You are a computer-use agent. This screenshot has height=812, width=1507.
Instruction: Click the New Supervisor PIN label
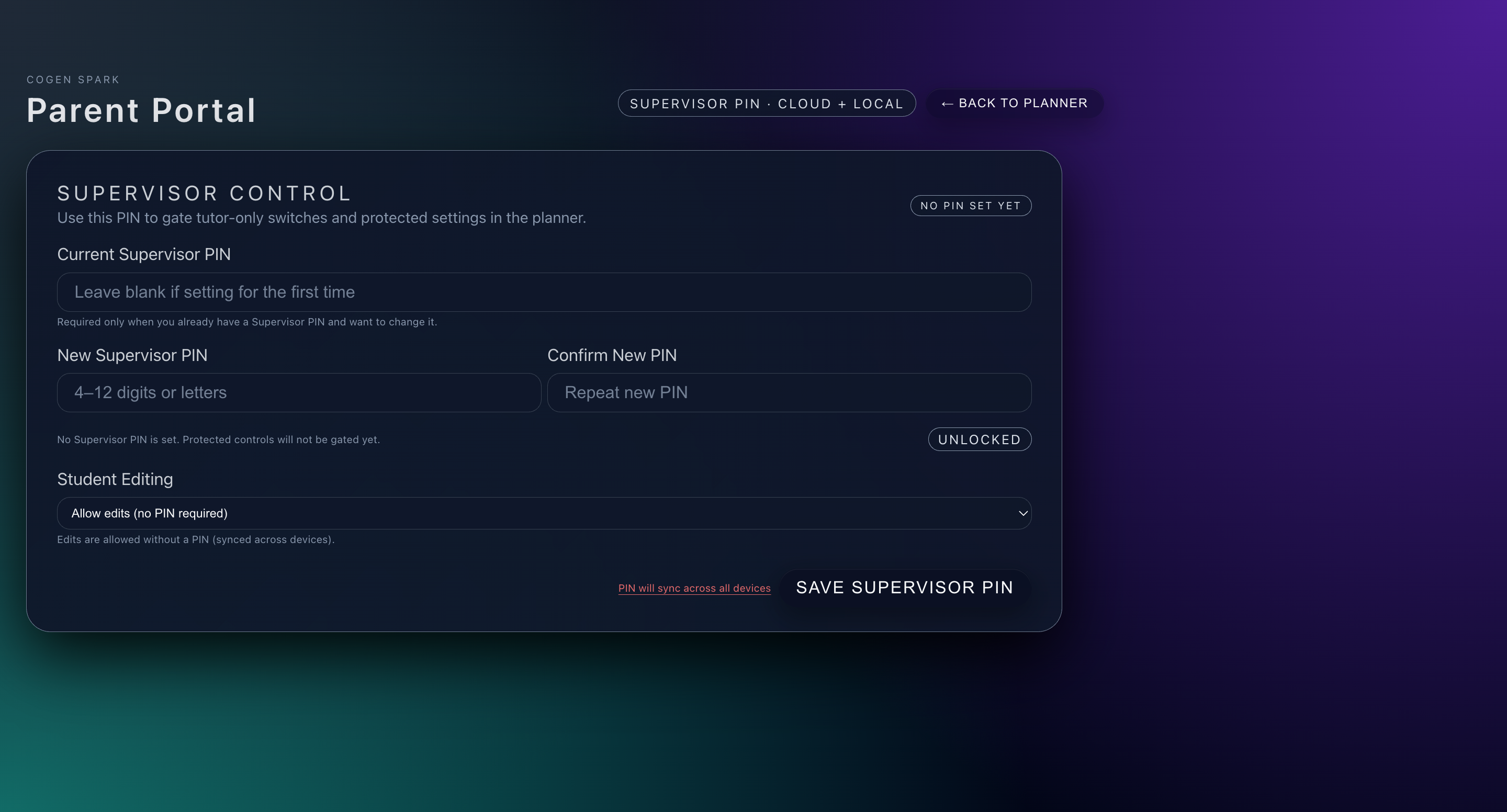[132, 355]
